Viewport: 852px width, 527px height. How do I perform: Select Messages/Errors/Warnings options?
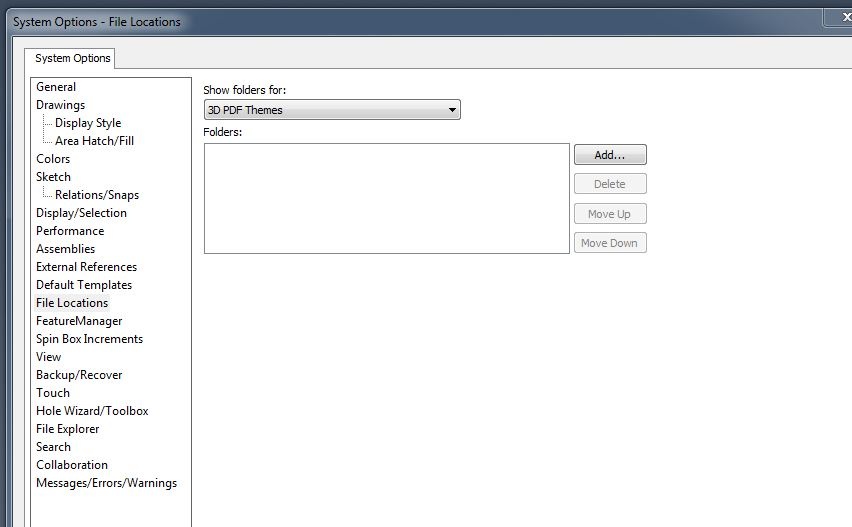click(106, 483)
